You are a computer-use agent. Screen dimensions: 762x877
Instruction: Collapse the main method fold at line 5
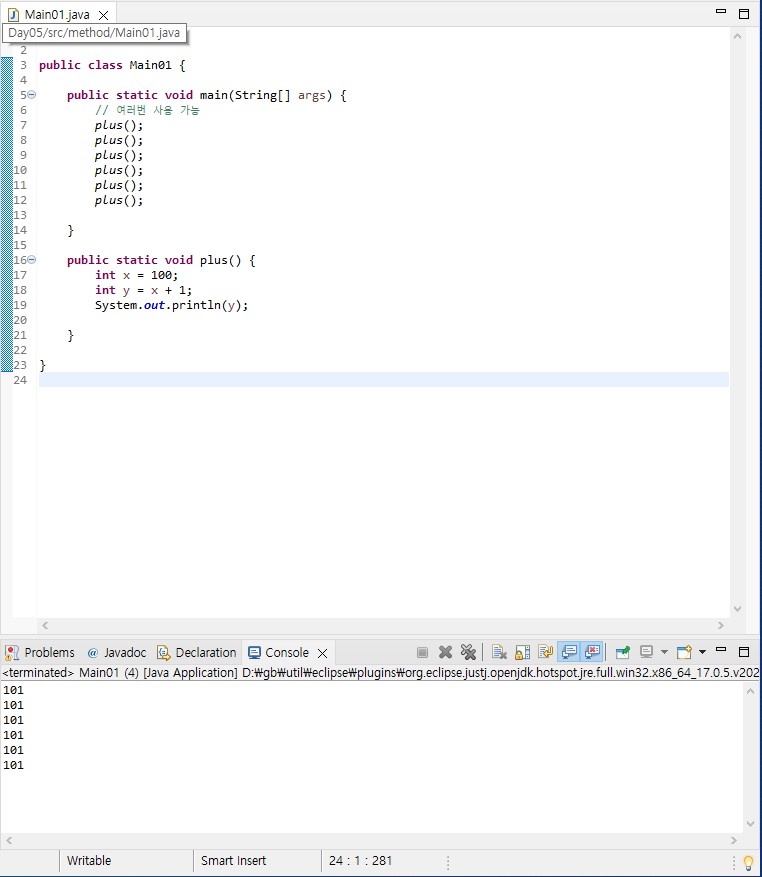32,95
